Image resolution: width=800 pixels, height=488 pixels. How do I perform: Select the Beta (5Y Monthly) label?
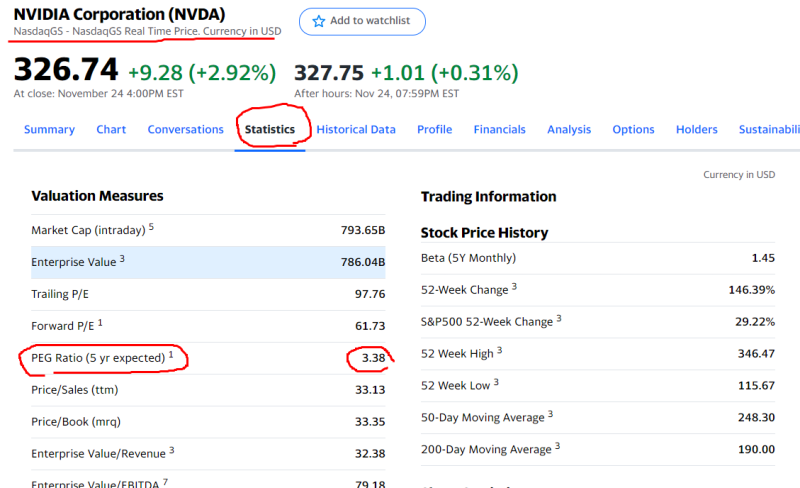pyautogui.click(x=468, y=258)
